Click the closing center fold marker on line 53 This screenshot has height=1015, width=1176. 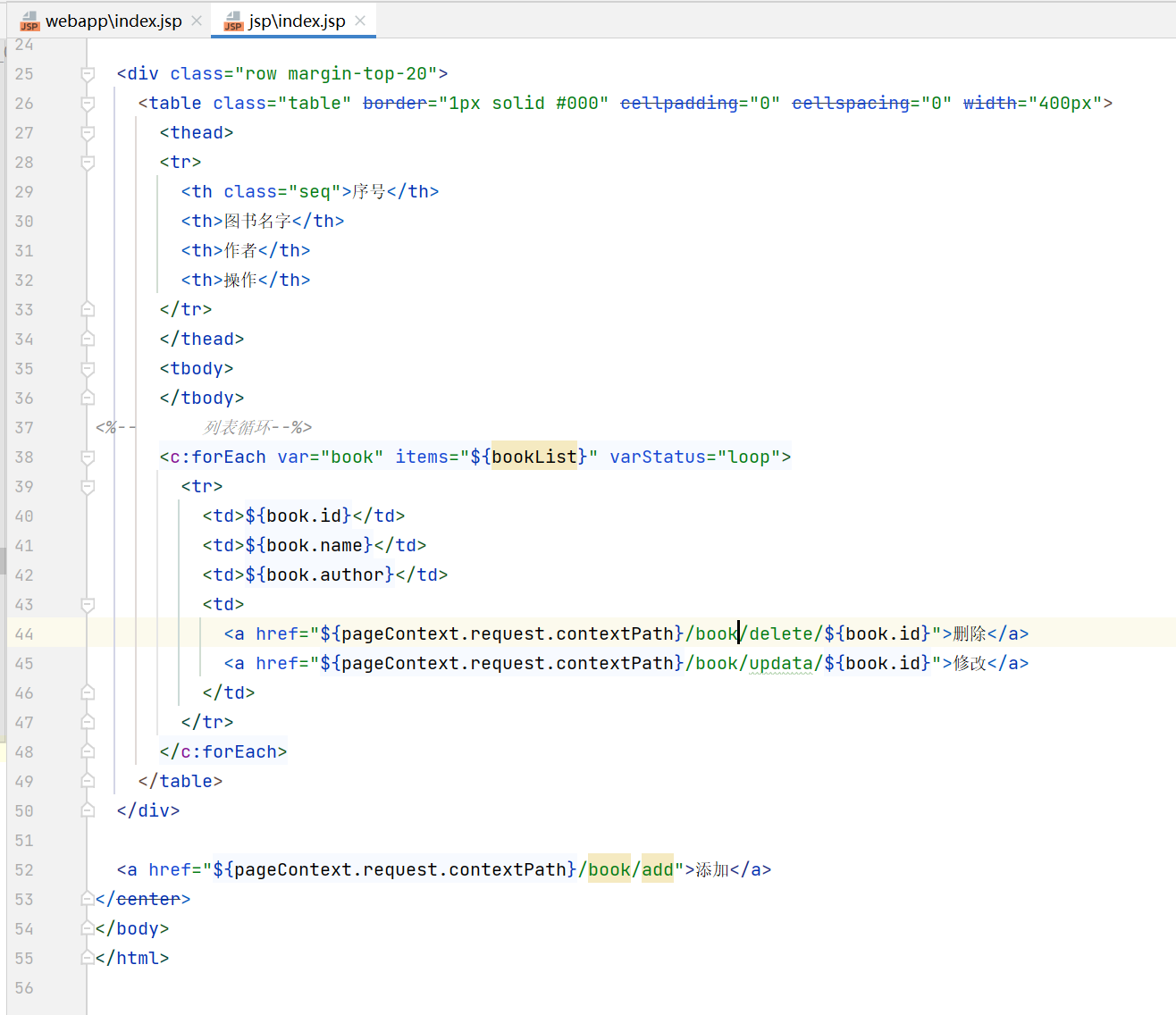click(x=88, y=899)
